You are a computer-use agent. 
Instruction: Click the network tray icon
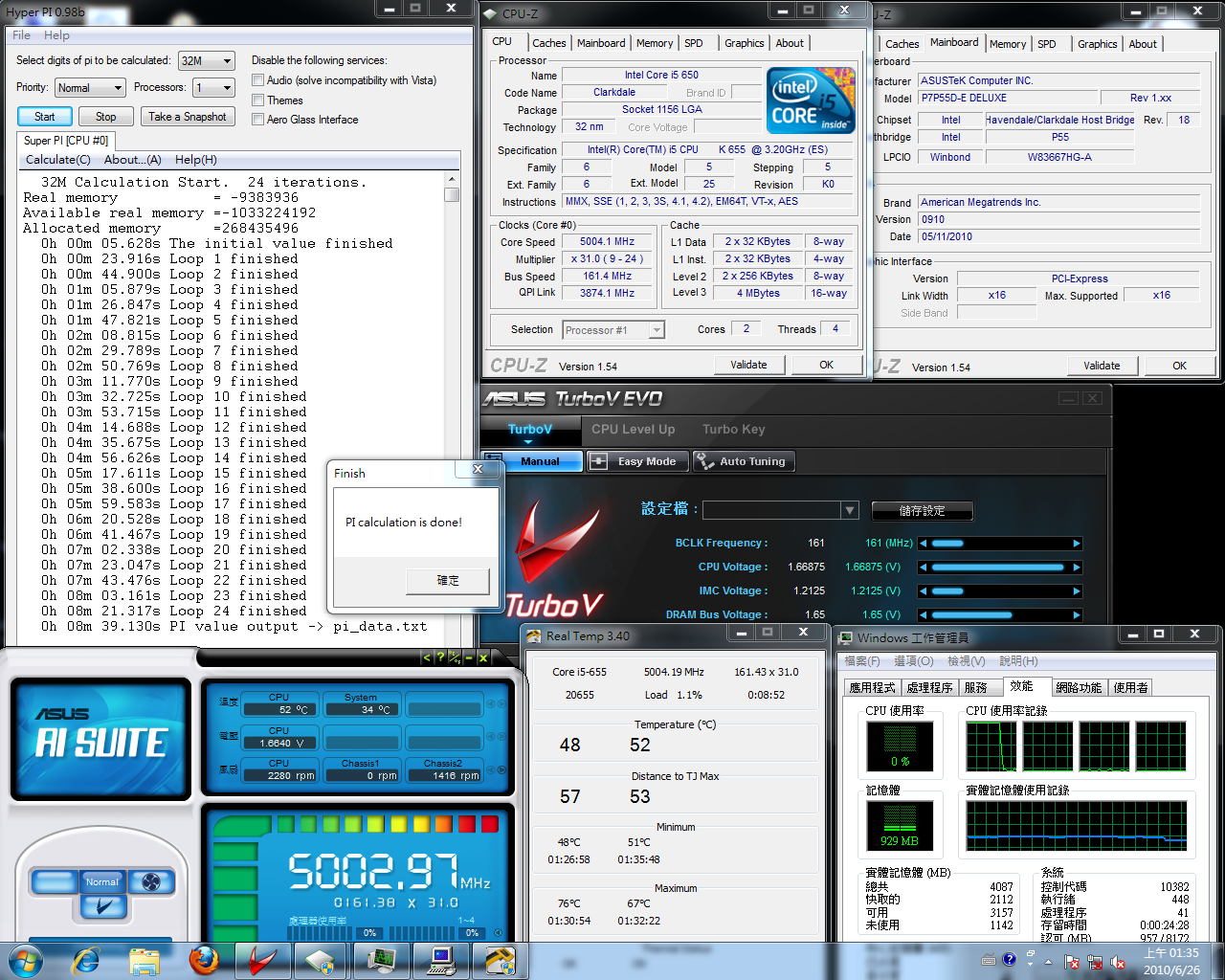1095,961
